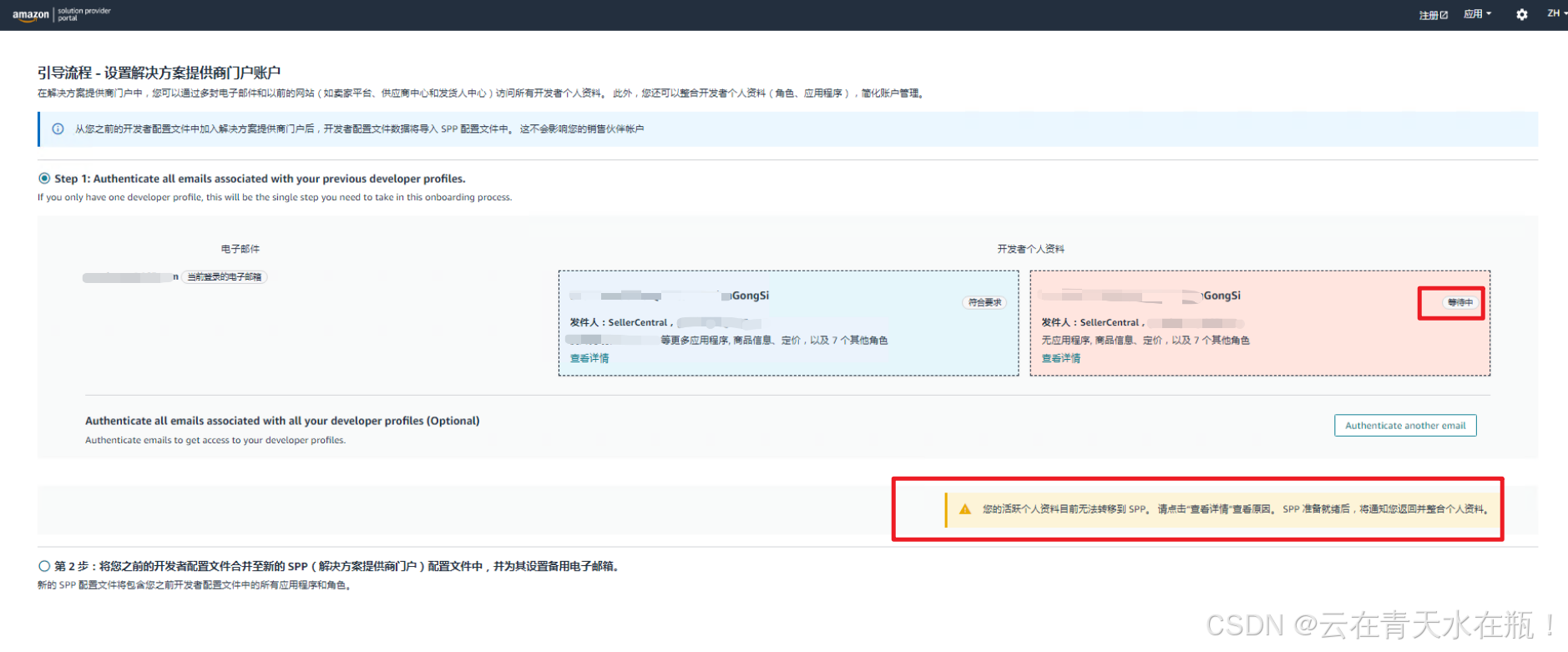Open the settings gear icon
Screen dimensions: 1568x652
coord(1521,14)
